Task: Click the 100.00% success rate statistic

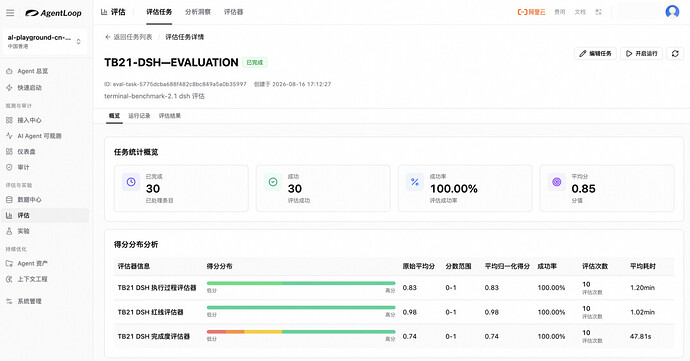Action: (454, 189)
